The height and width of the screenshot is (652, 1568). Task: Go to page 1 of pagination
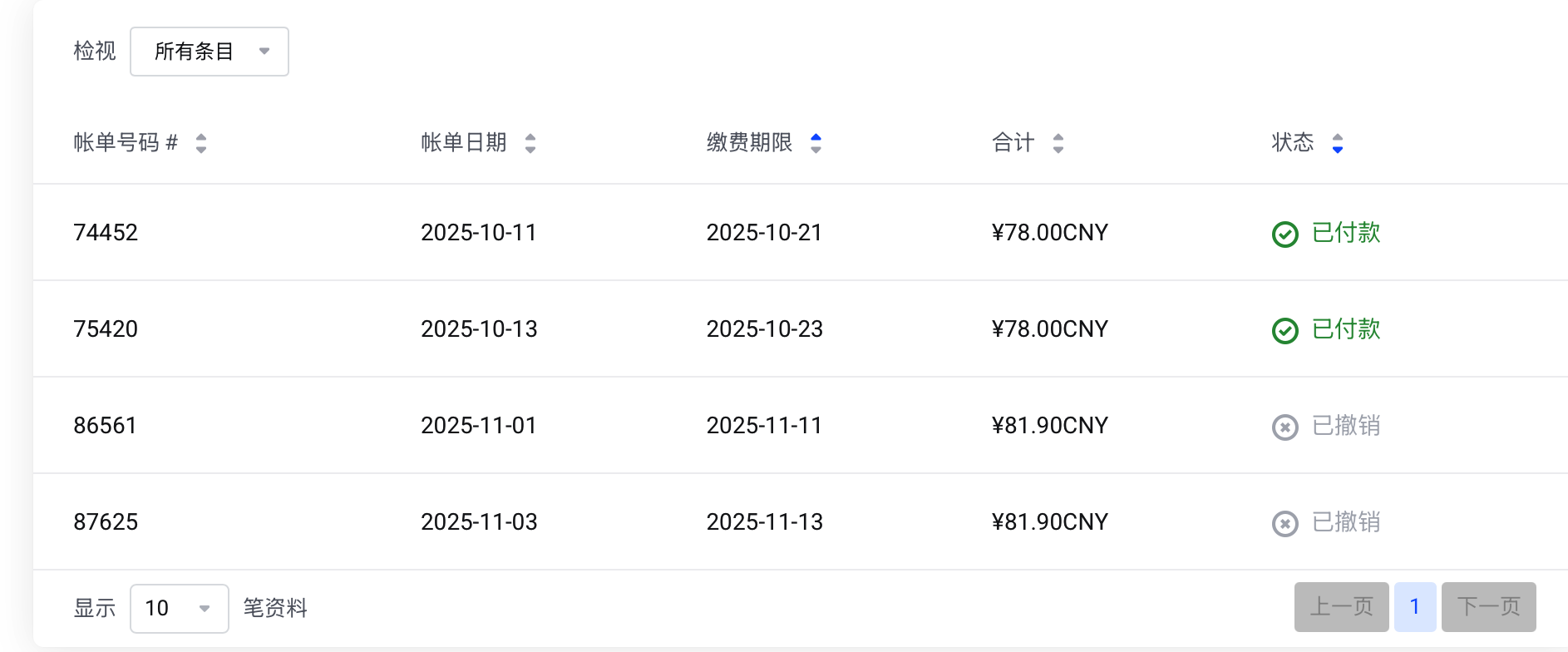point(1414,607)
